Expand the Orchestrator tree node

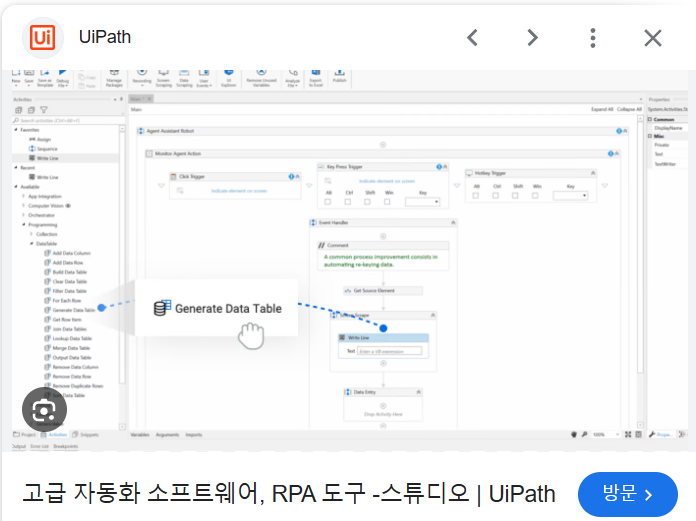click(24, 215)
